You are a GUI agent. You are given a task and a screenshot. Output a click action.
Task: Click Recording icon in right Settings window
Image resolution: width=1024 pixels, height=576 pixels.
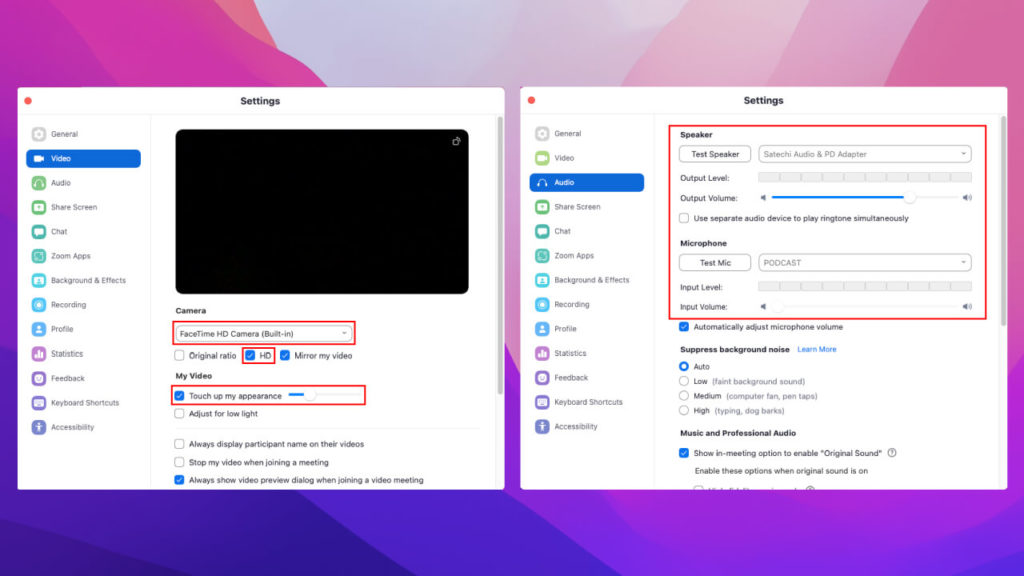[x=542, y=304]
